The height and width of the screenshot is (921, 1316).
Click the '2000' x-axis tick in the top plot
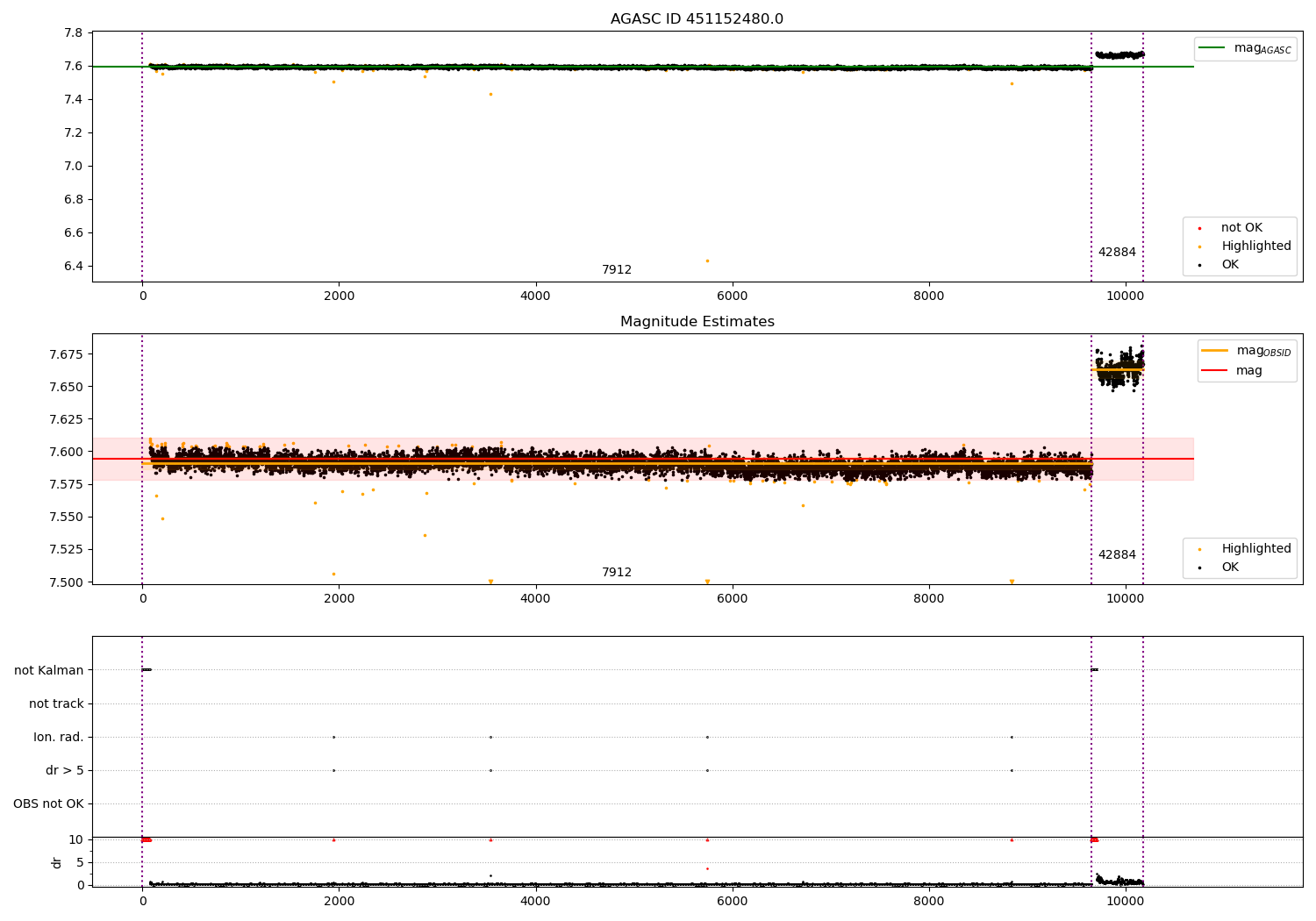[339, 296]
